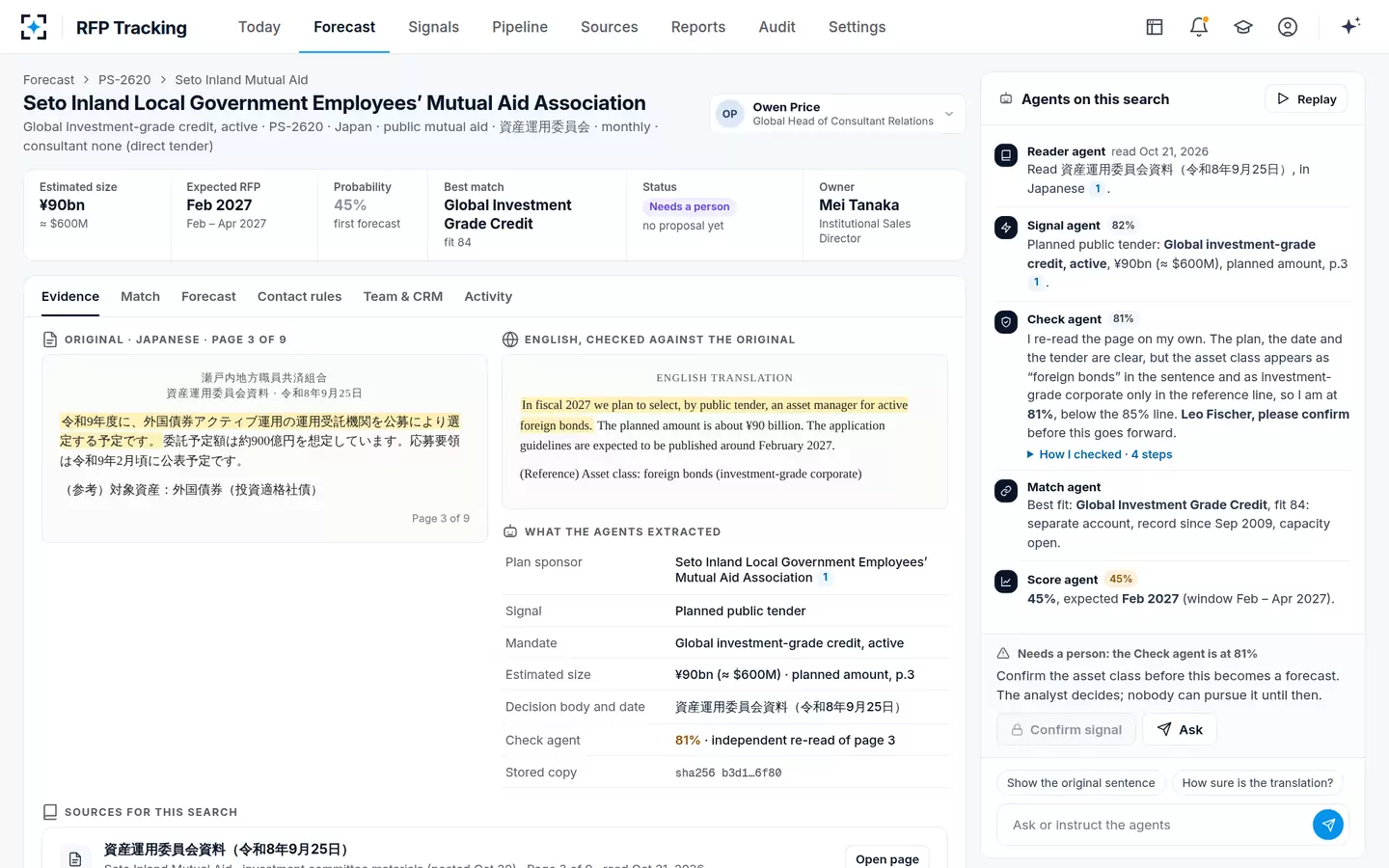Click the Replay button
This screenshot has height=868, width=1389.
[1306, 98]
